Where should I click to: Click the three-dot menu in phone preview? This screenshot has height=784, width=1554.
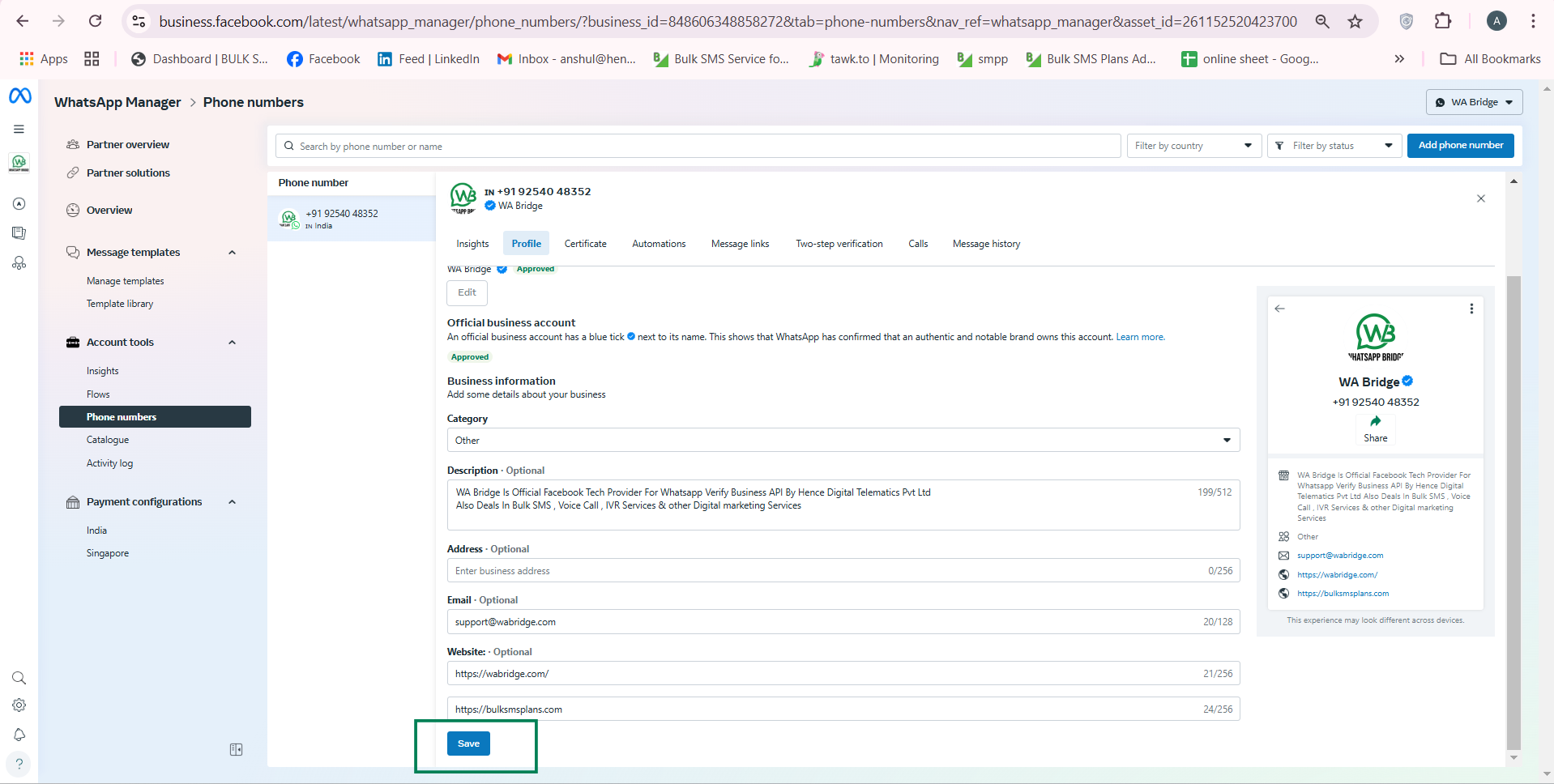pos(1471,309)
